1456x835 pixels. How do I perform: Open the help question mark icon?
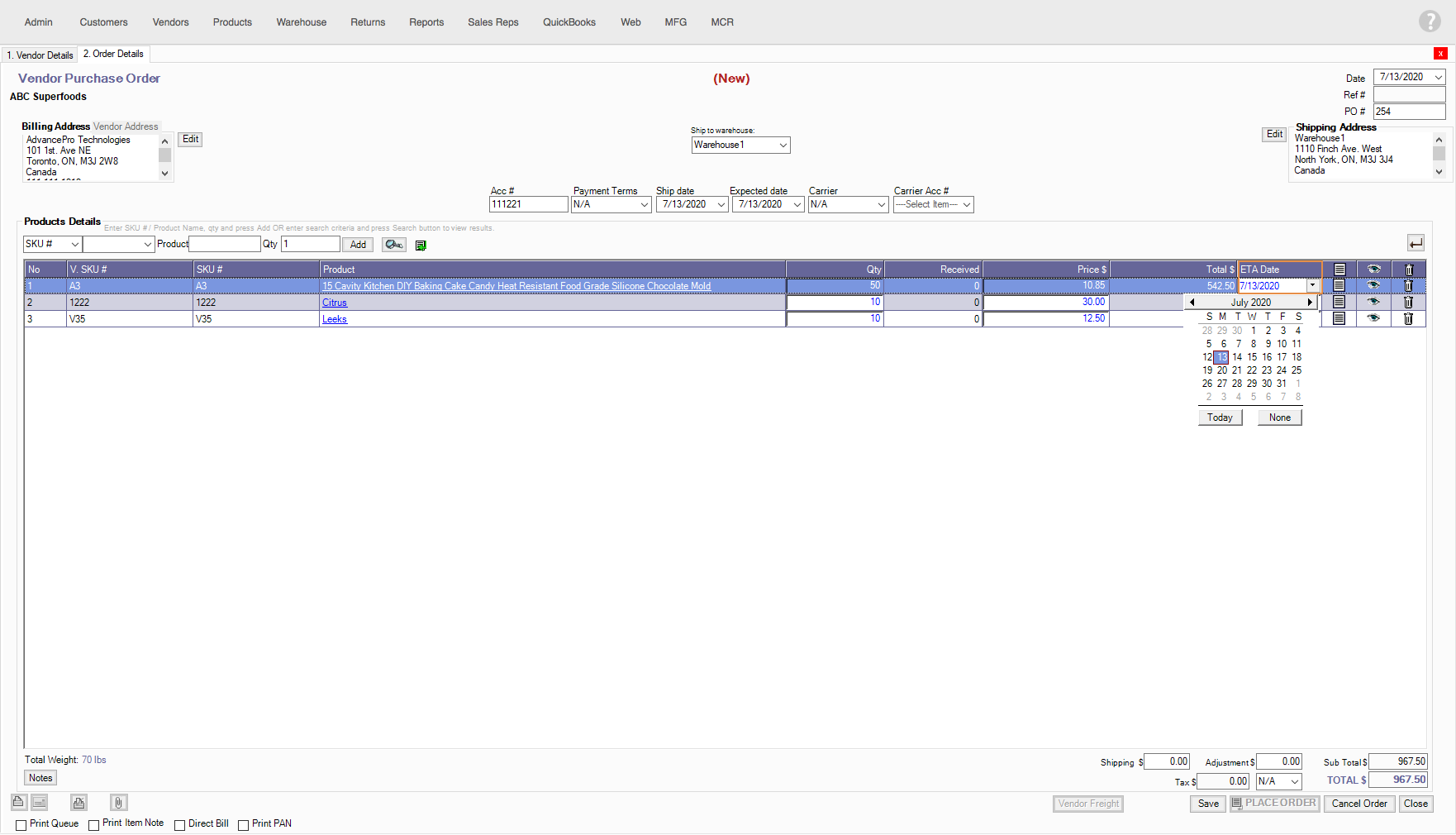coord(1430,21)
